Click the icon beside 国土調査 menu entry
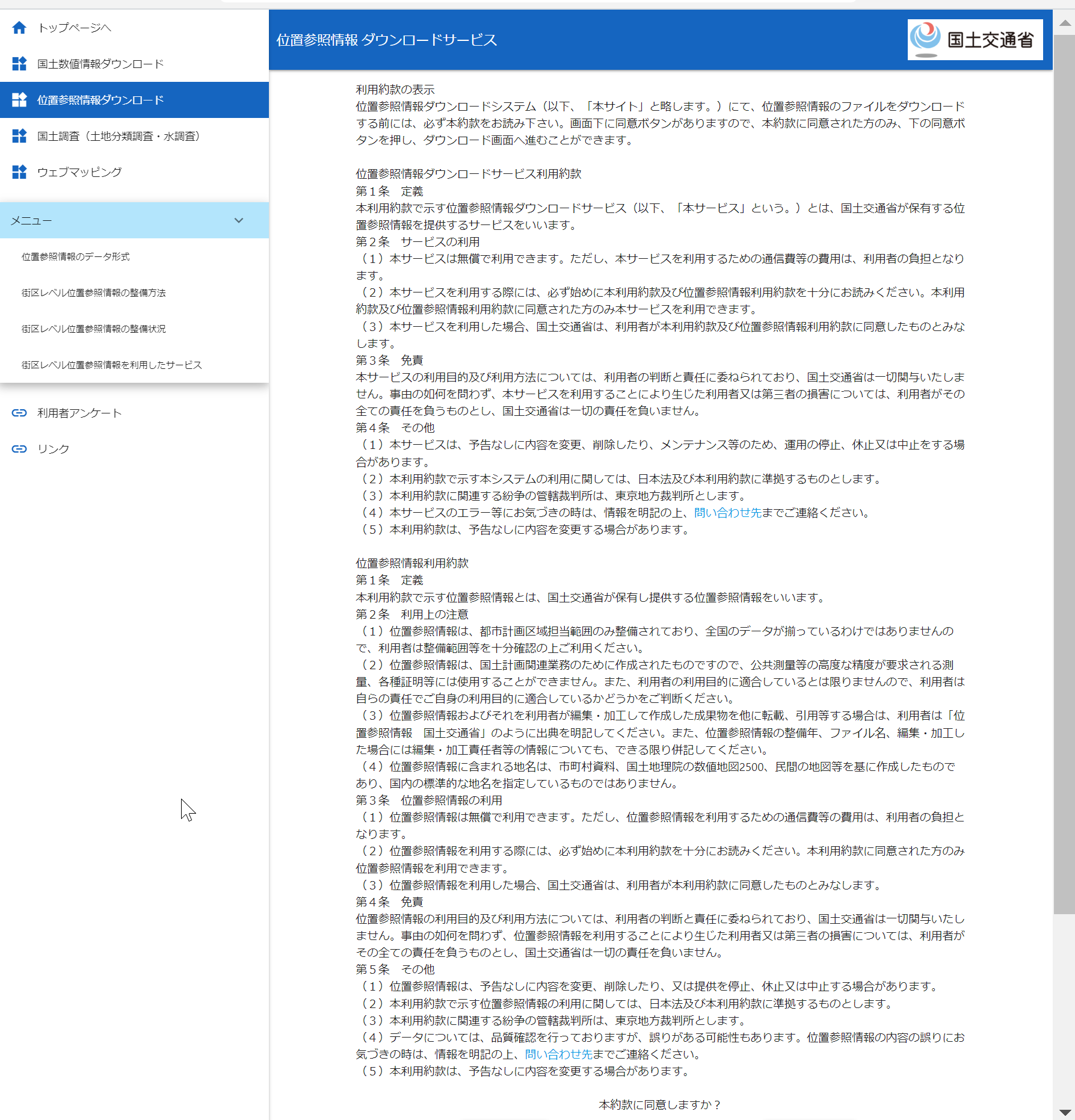This screenshot has height=1120, width=1075. pos(19,136)
